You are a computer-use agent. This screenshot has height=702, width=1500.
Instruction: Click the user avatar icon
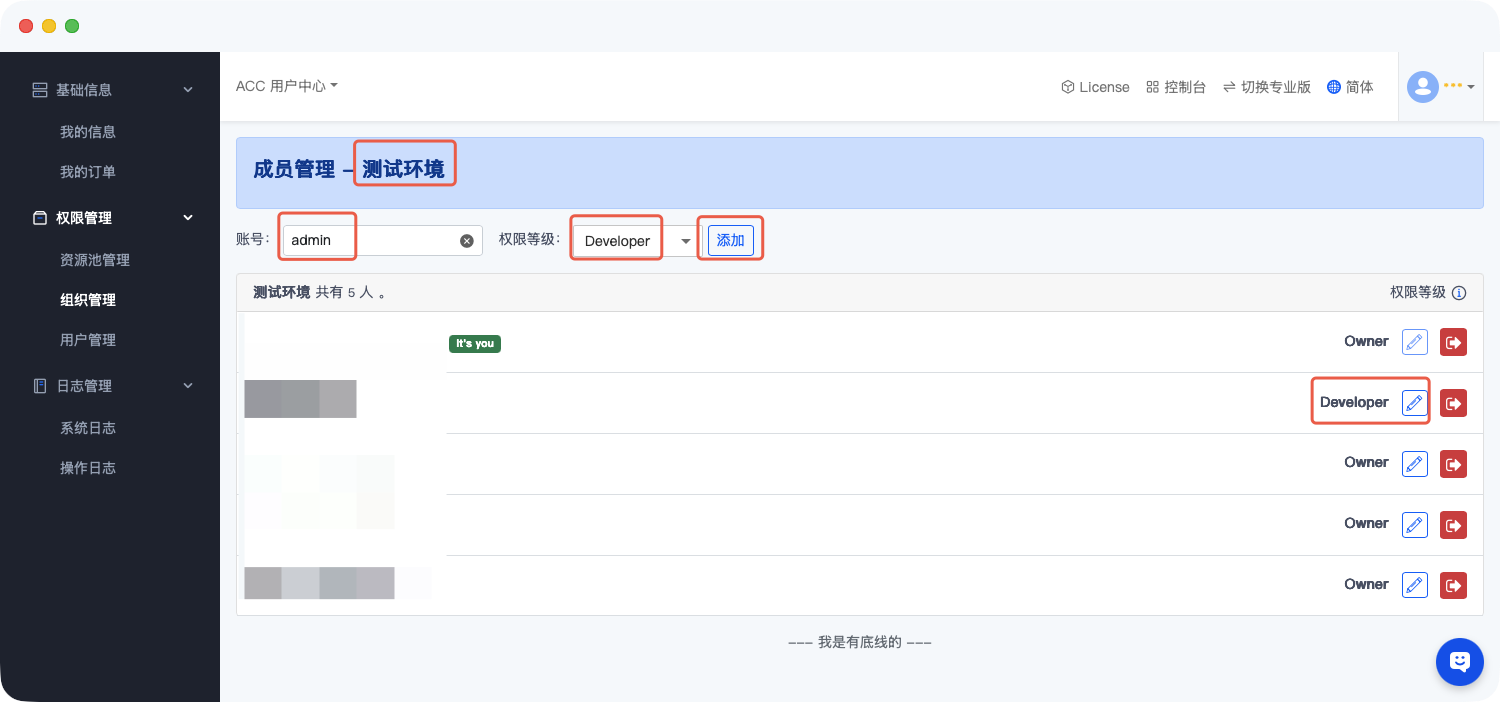(x=1422, y=87)
